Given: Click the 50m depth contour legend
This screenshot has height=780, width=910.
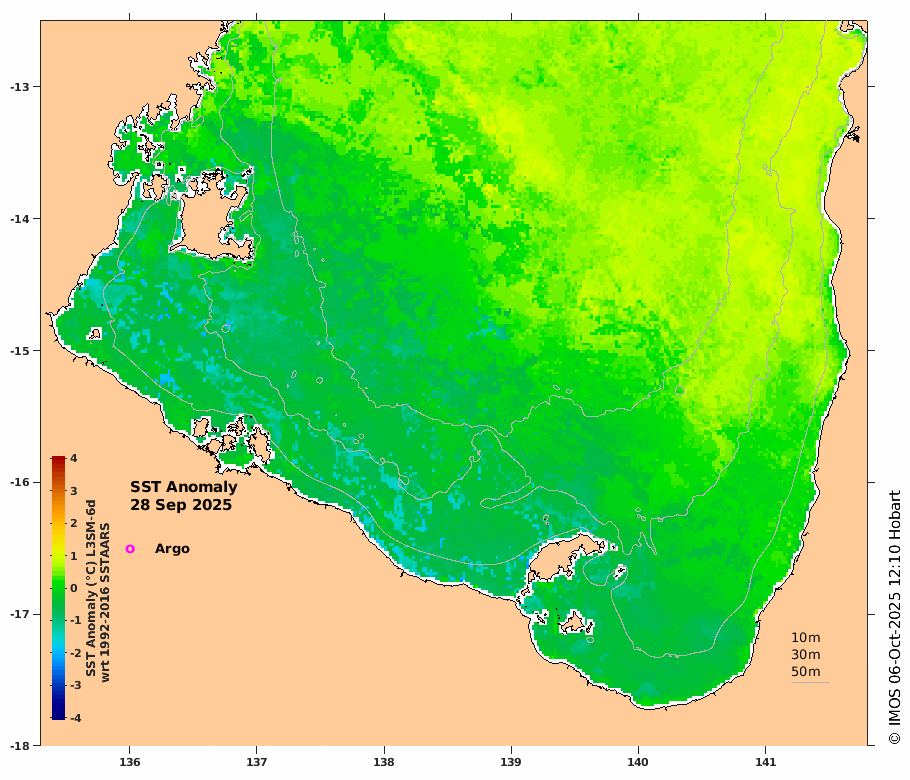Looking at the screenshot, I should pyautogui.click(x=806, y=671).
